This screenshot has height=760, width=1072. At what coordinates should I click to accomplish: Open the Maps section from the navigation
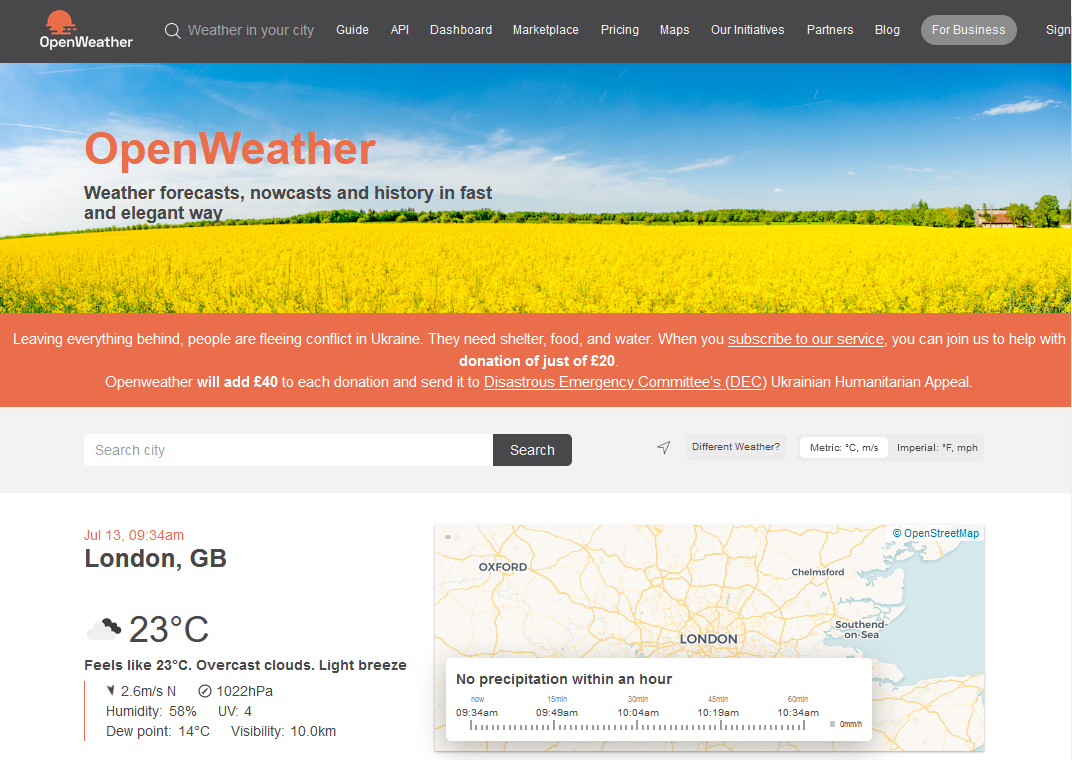674,30
